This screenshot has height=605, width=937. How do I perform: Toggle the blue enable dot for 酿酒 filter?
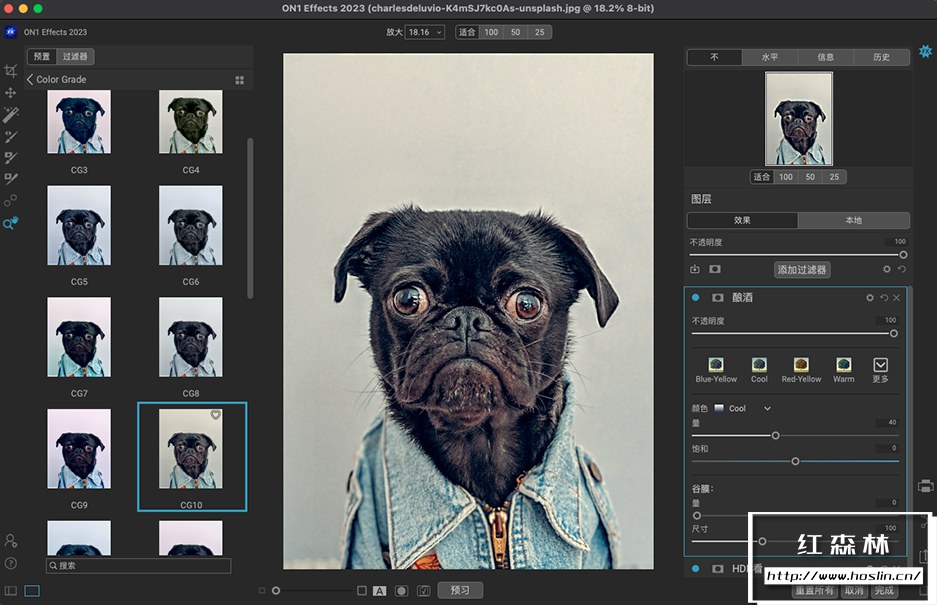(x=696, y=298)
